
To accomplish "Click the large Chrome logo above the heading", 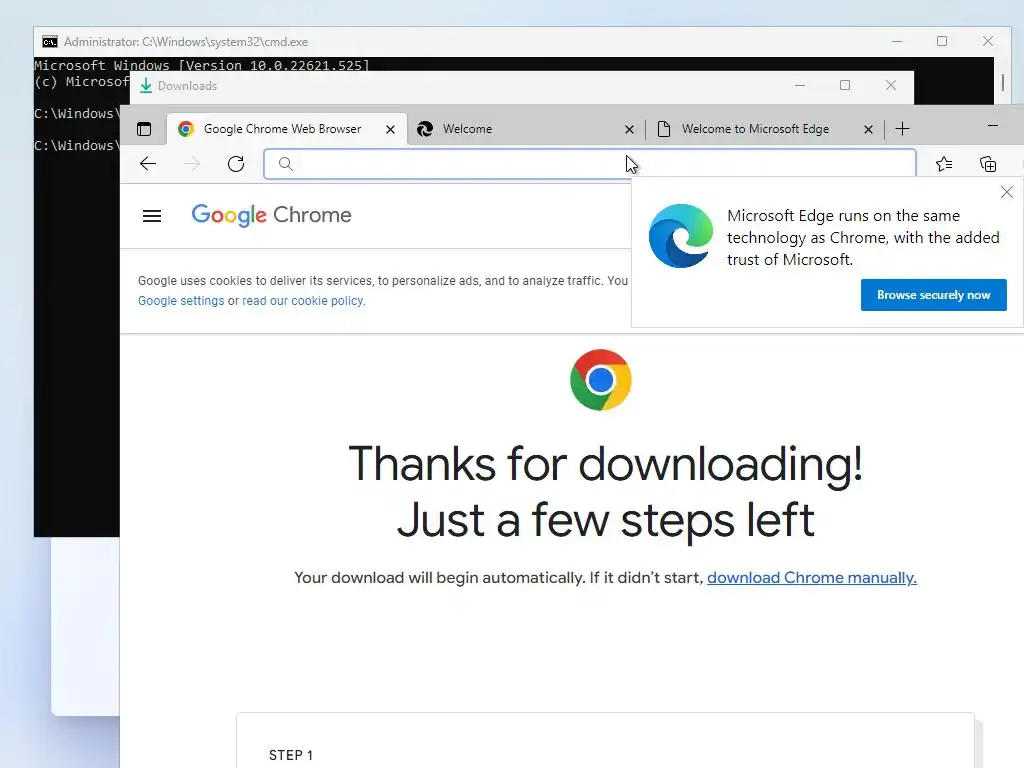I will click(600, 379).
